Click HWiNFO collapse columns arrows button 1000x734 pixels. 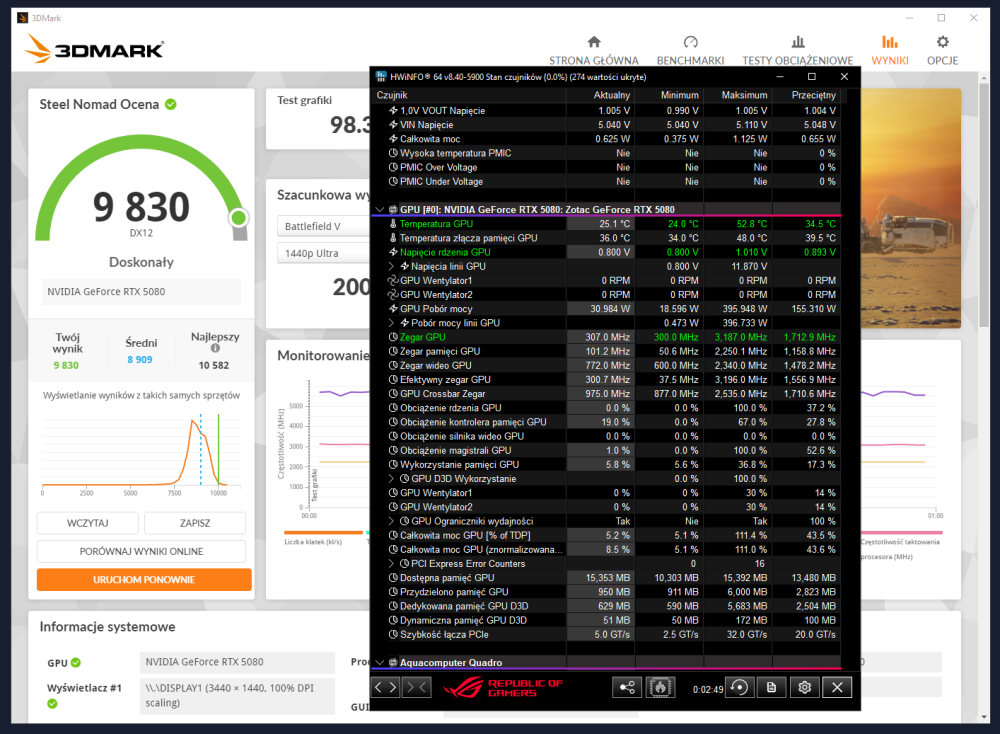[416, 687]
